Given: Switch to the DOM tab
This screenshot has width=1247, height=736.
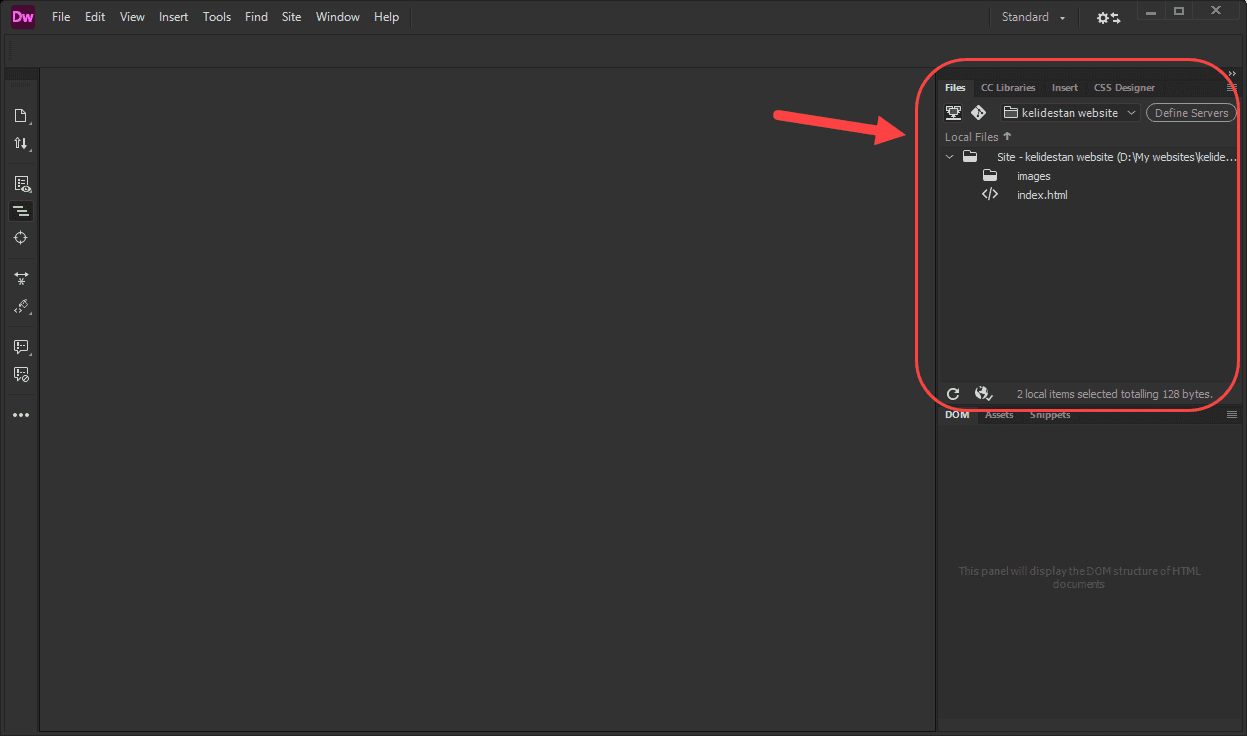Looking at the screenshot, I should [x=957, y=414].
